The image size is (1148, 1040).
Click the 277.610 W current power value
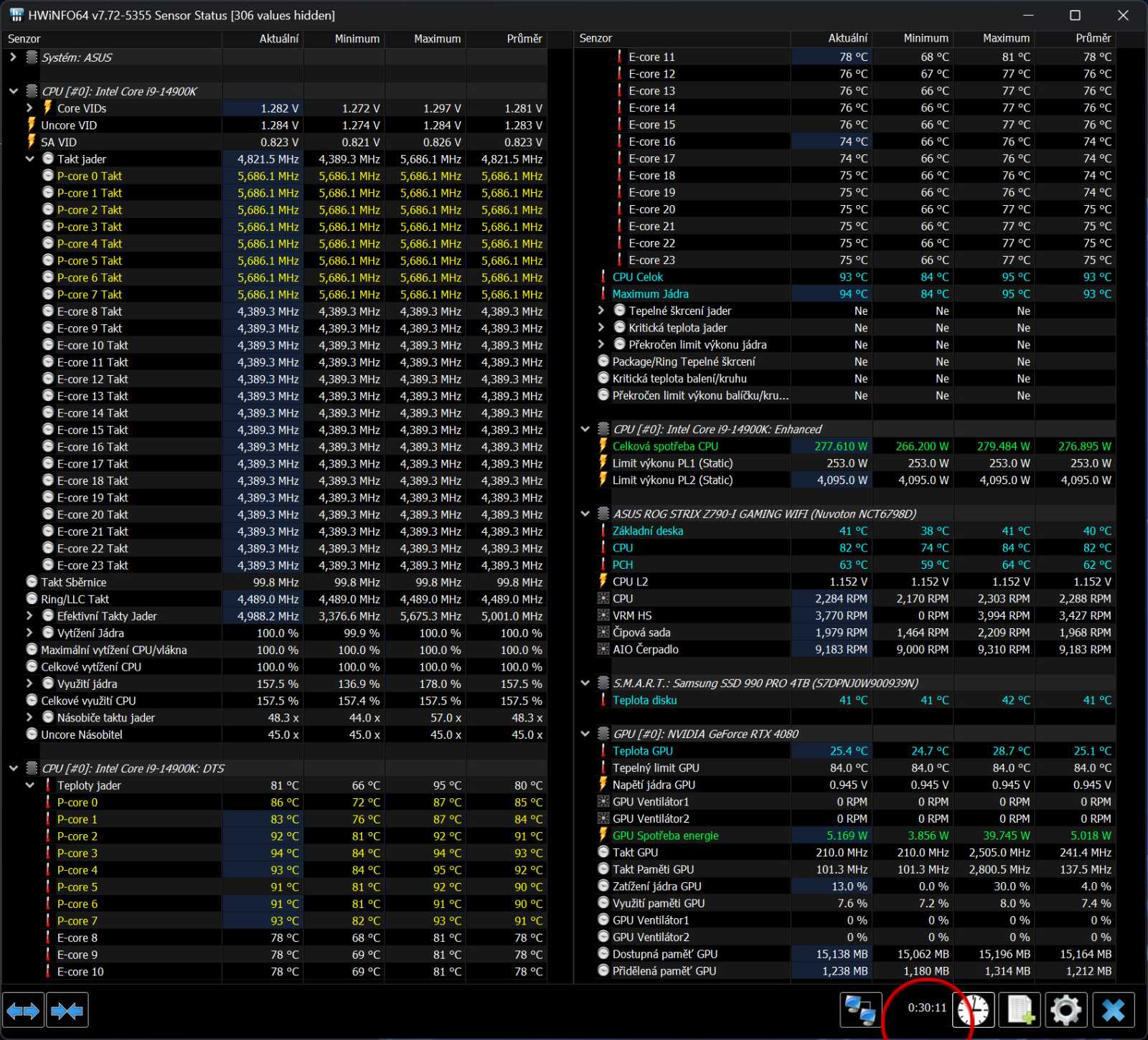(840, 446)
